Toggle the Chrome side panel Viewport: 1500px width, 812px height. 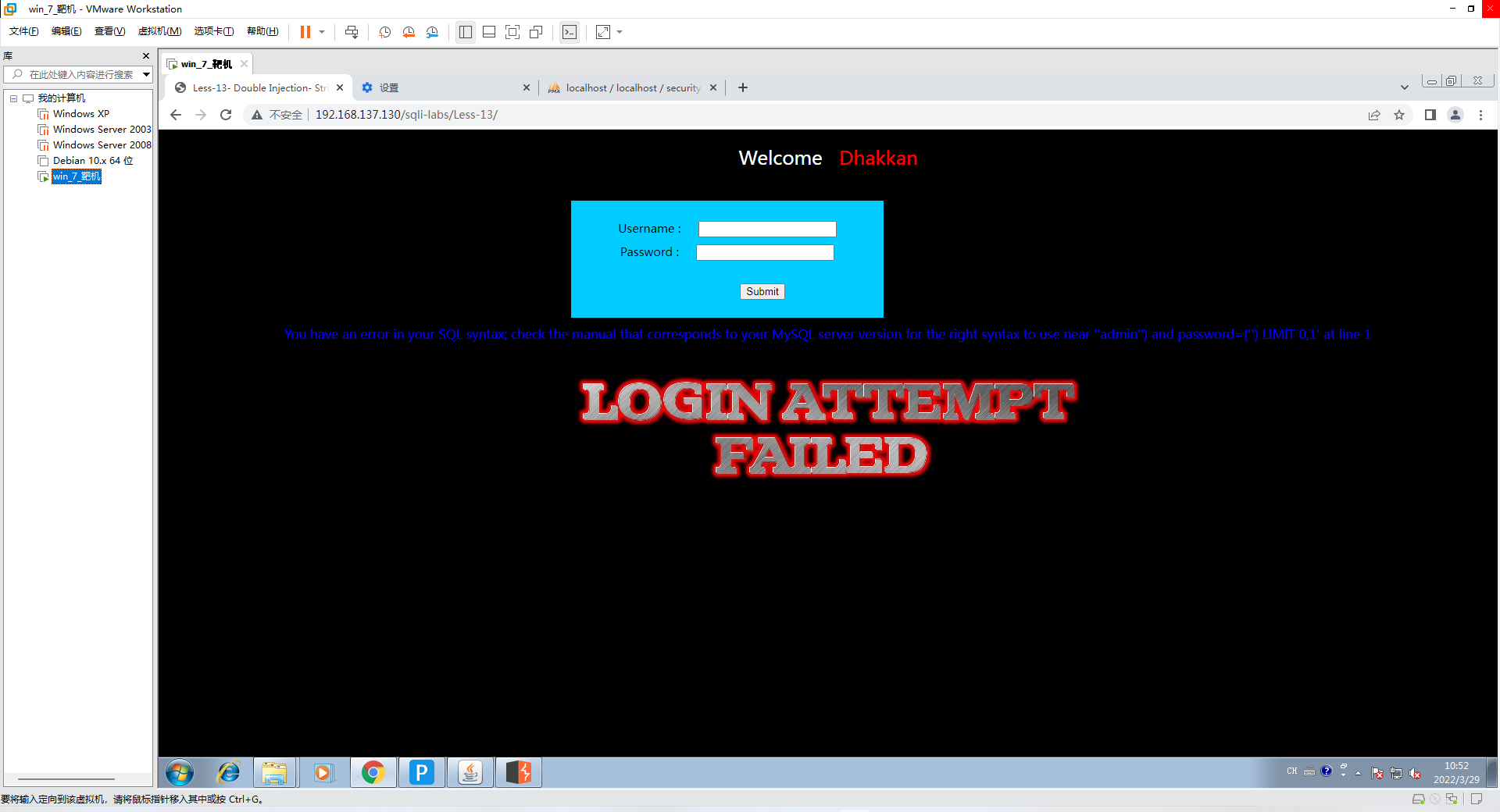tap(1430, 115)
